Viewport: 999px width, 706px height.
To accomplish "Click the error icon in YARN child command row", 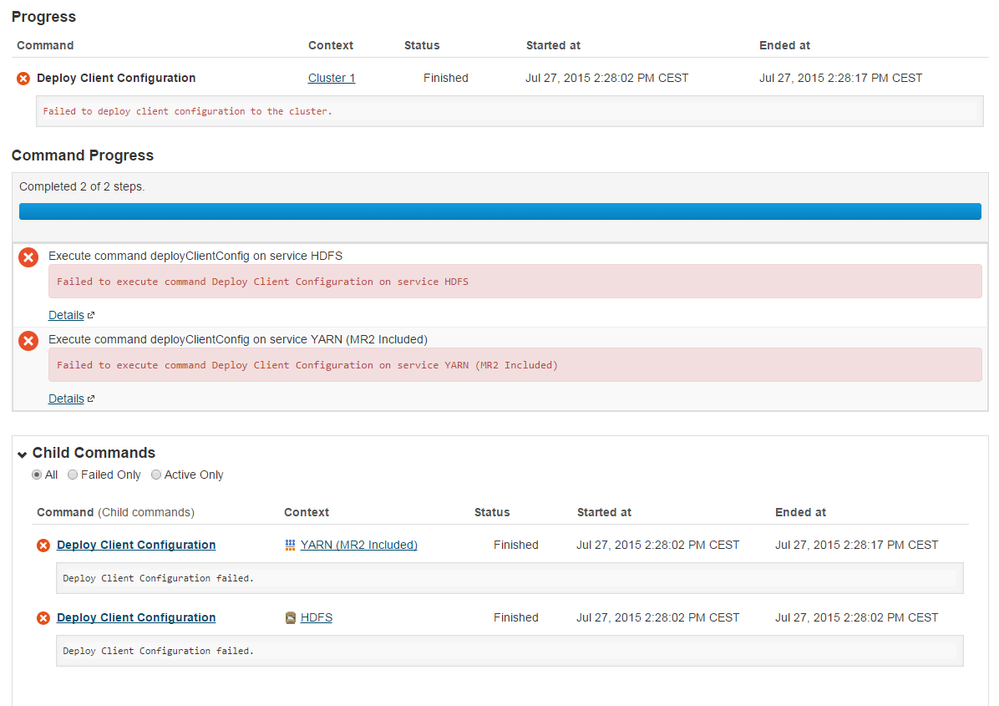I will tap(43, 545).
